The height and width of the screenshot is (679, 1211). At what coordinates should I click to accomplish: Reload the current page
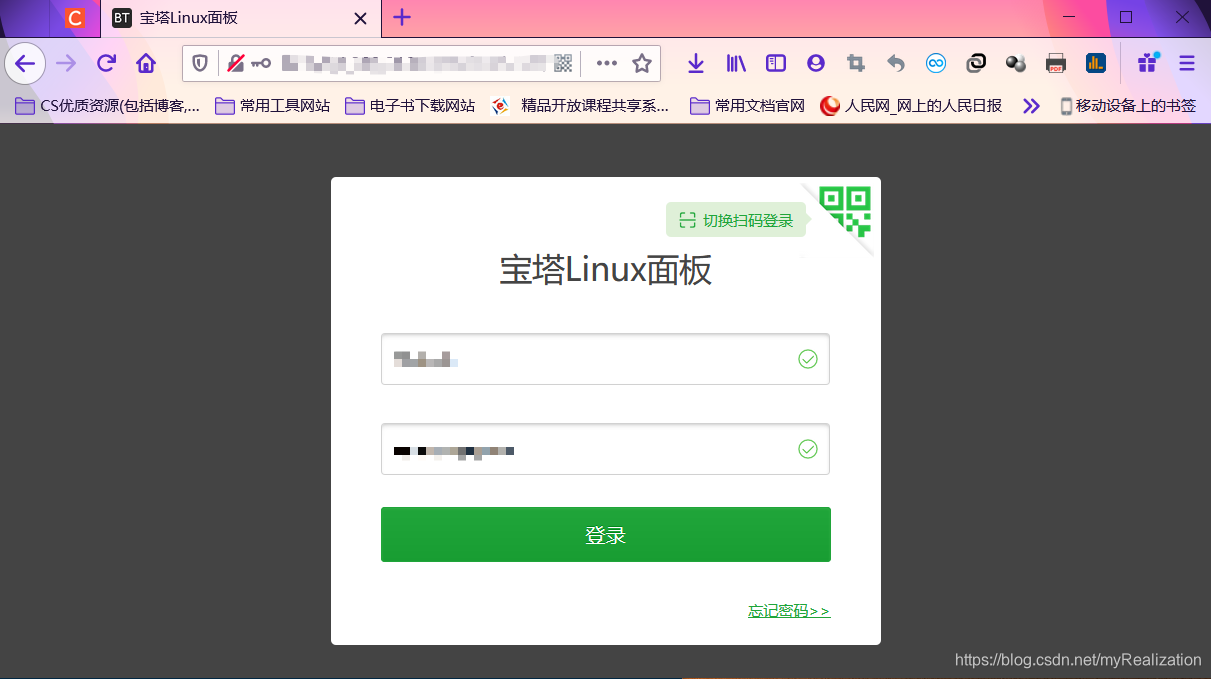[106, 64]
